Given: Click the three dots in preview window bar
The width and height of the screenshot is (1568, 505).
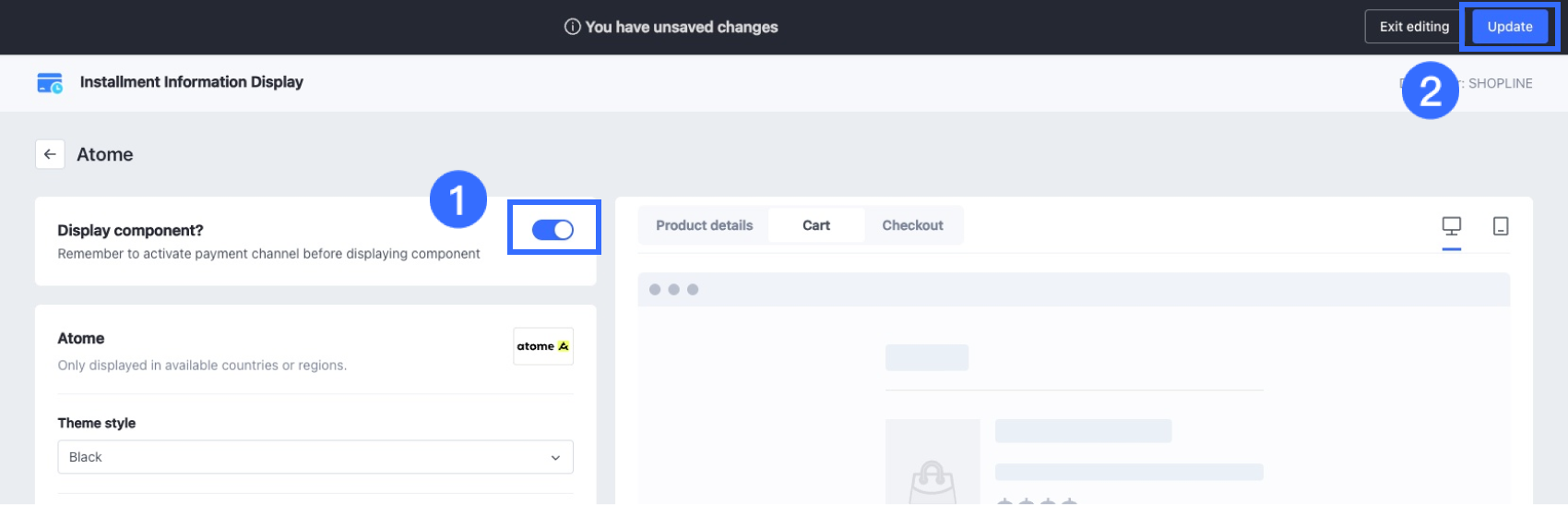Looking at the screenshot, I should [673, 290].
